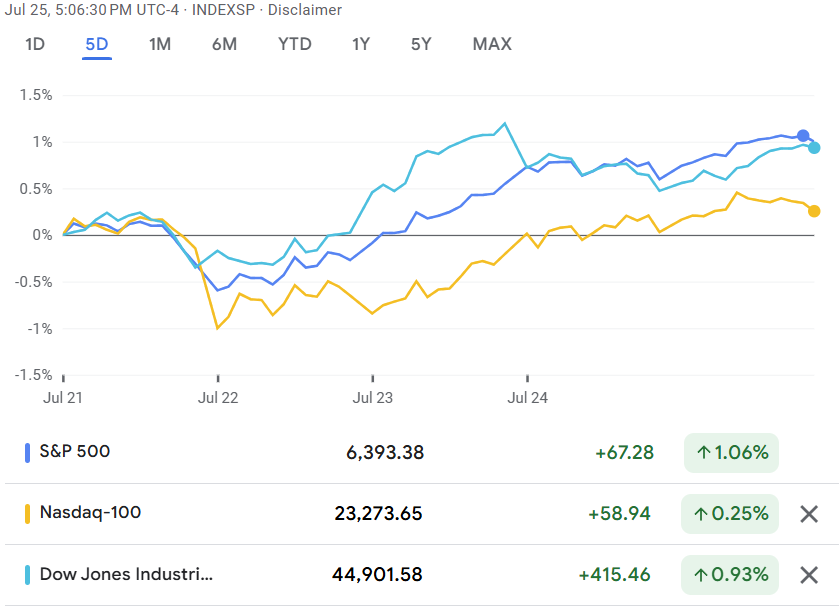Click the Dow Jones teal endpoint dot

click(814, 148)
